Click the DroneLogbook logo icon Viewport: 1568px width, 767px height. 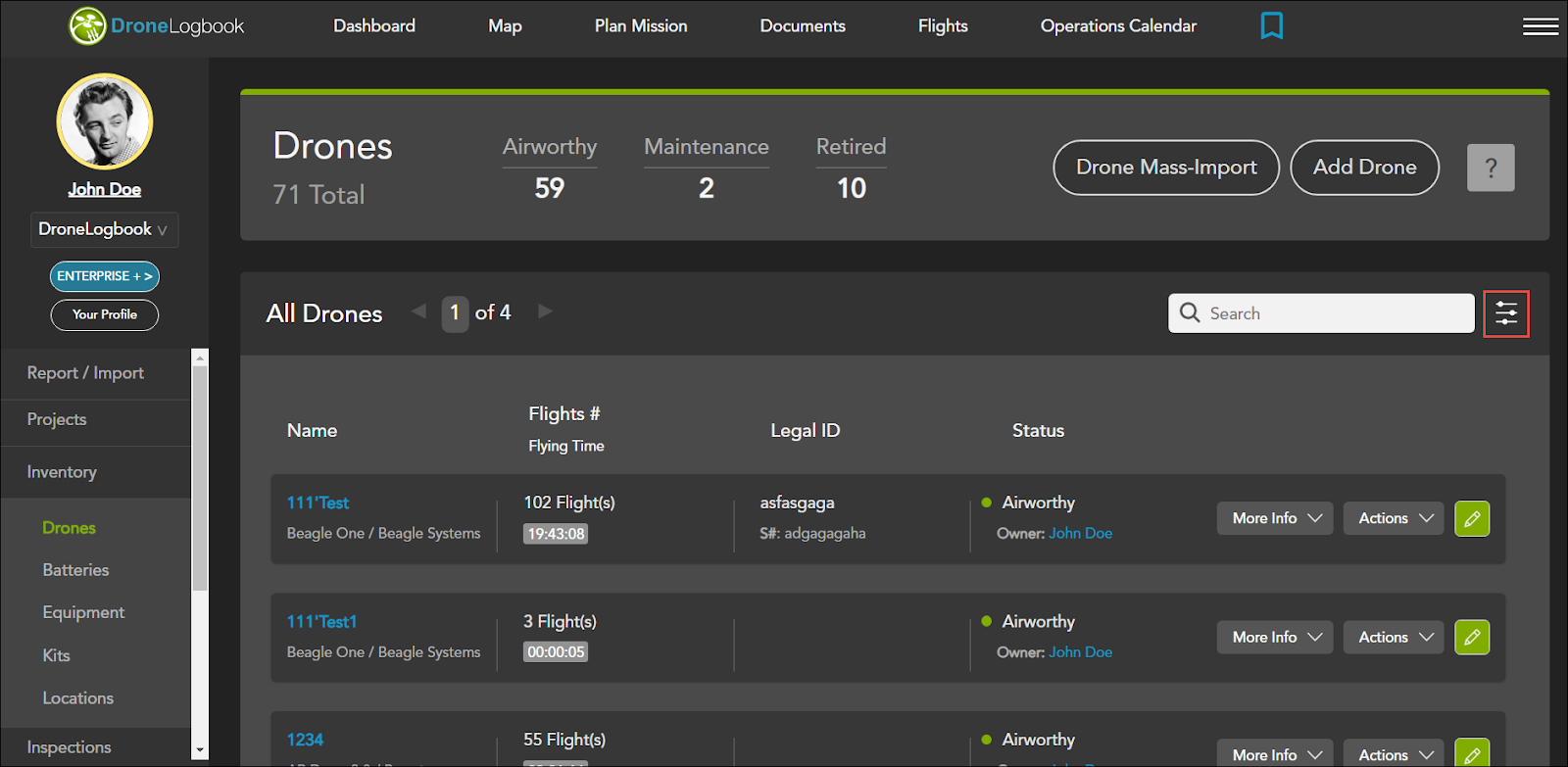(87, 26)
